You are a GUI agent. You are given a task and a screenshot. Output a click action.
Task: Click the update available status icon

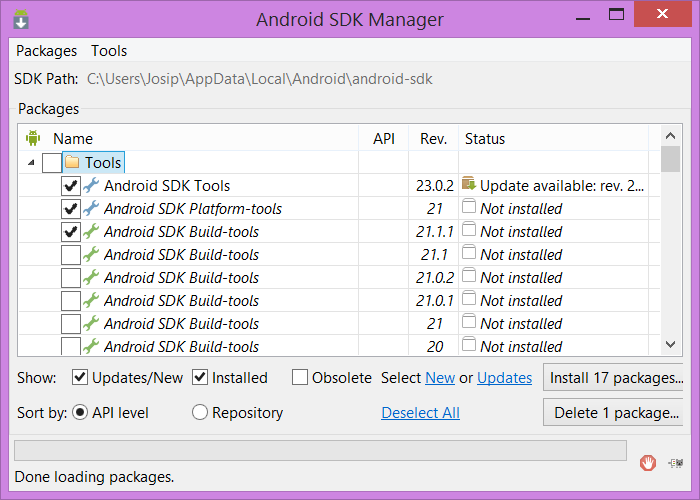point(468,184)
